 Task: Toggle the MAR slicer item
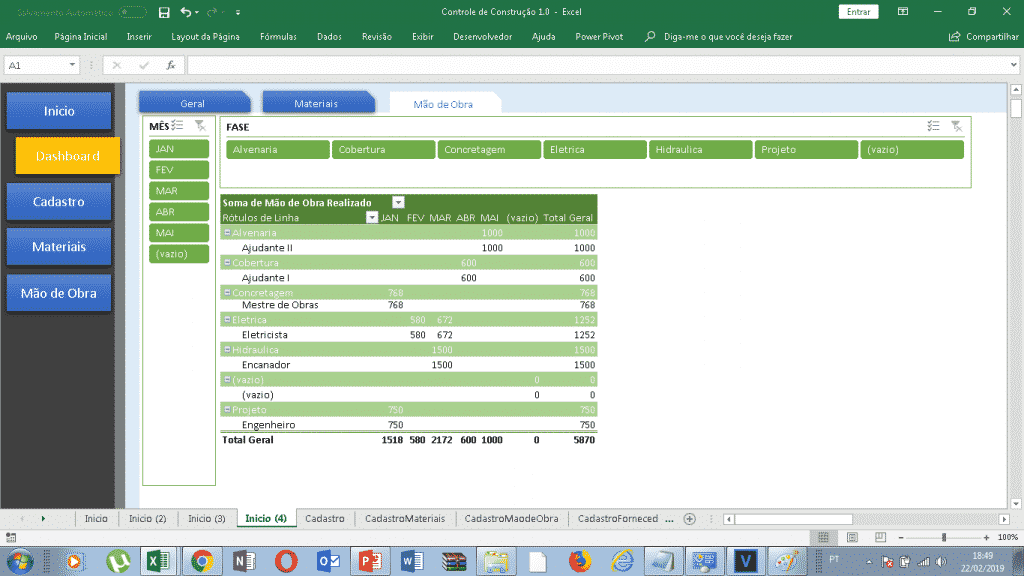(x=179, y=191)
